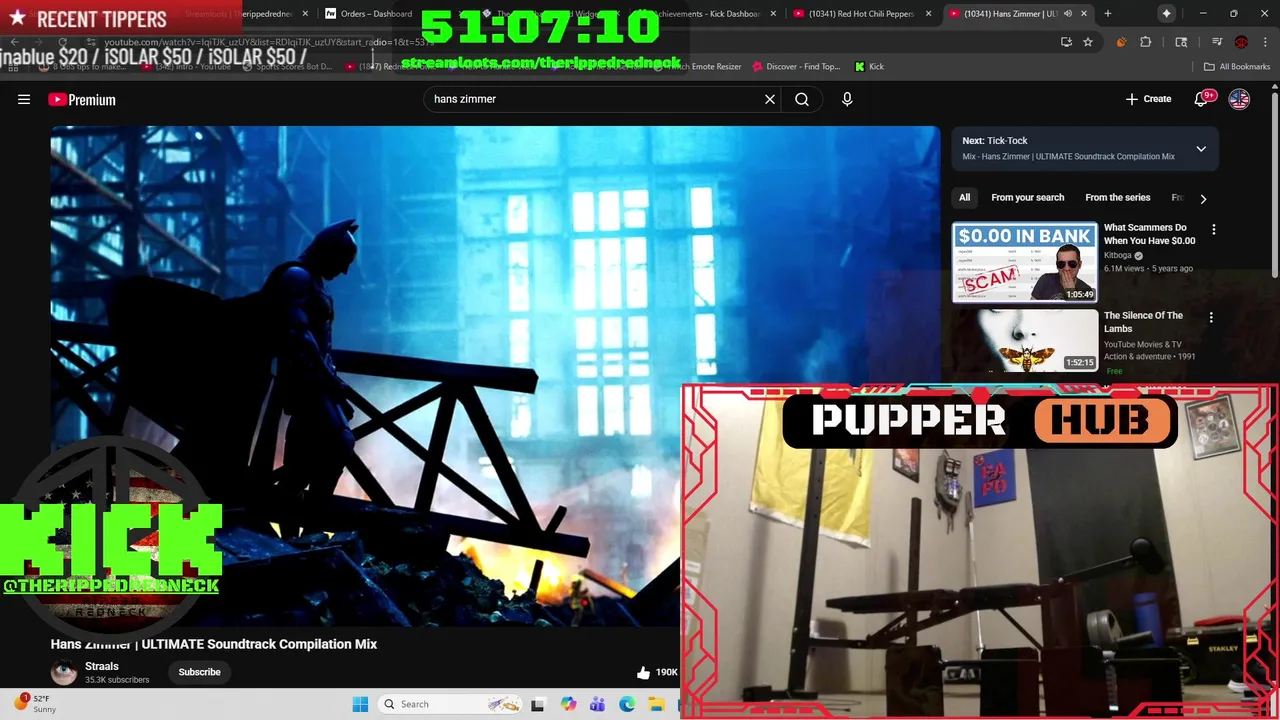Close the Red Hot Chili Peppers tab
1280x720 pixels.
(x=928, y=14)
